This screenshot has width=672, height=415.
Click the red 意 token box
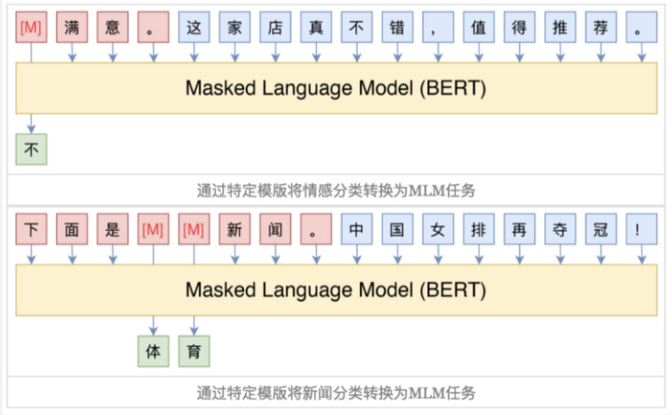click(113, 27)
